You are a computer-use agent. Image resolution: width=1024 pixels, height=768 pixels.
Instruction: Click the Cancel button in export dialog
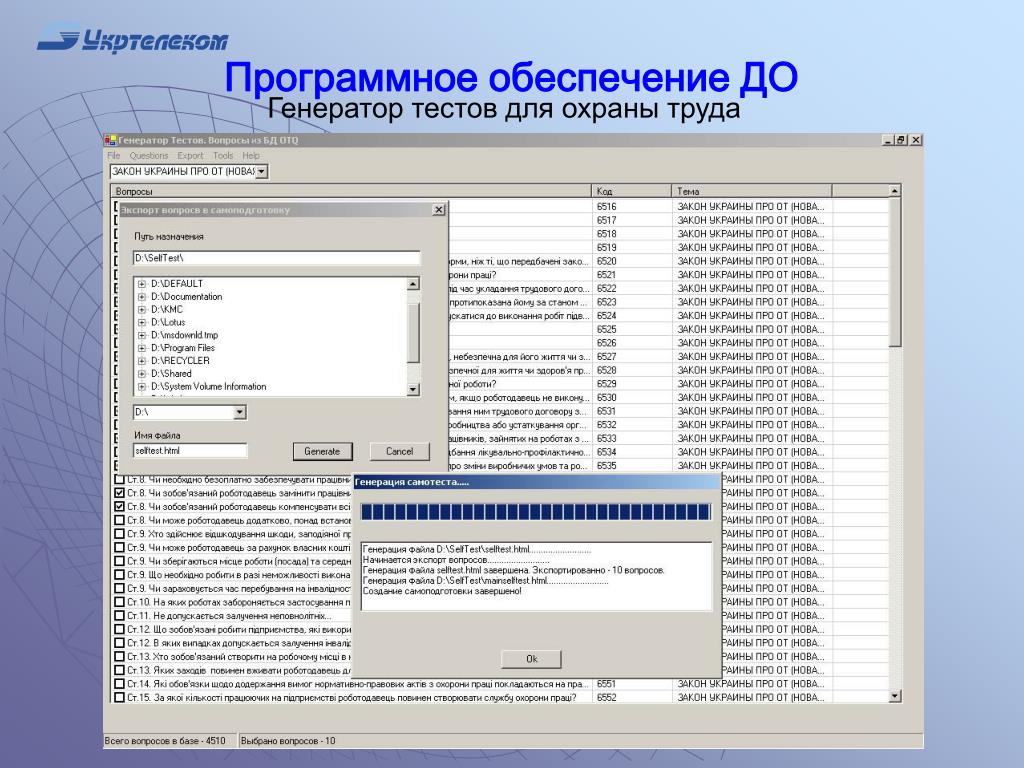399,451
